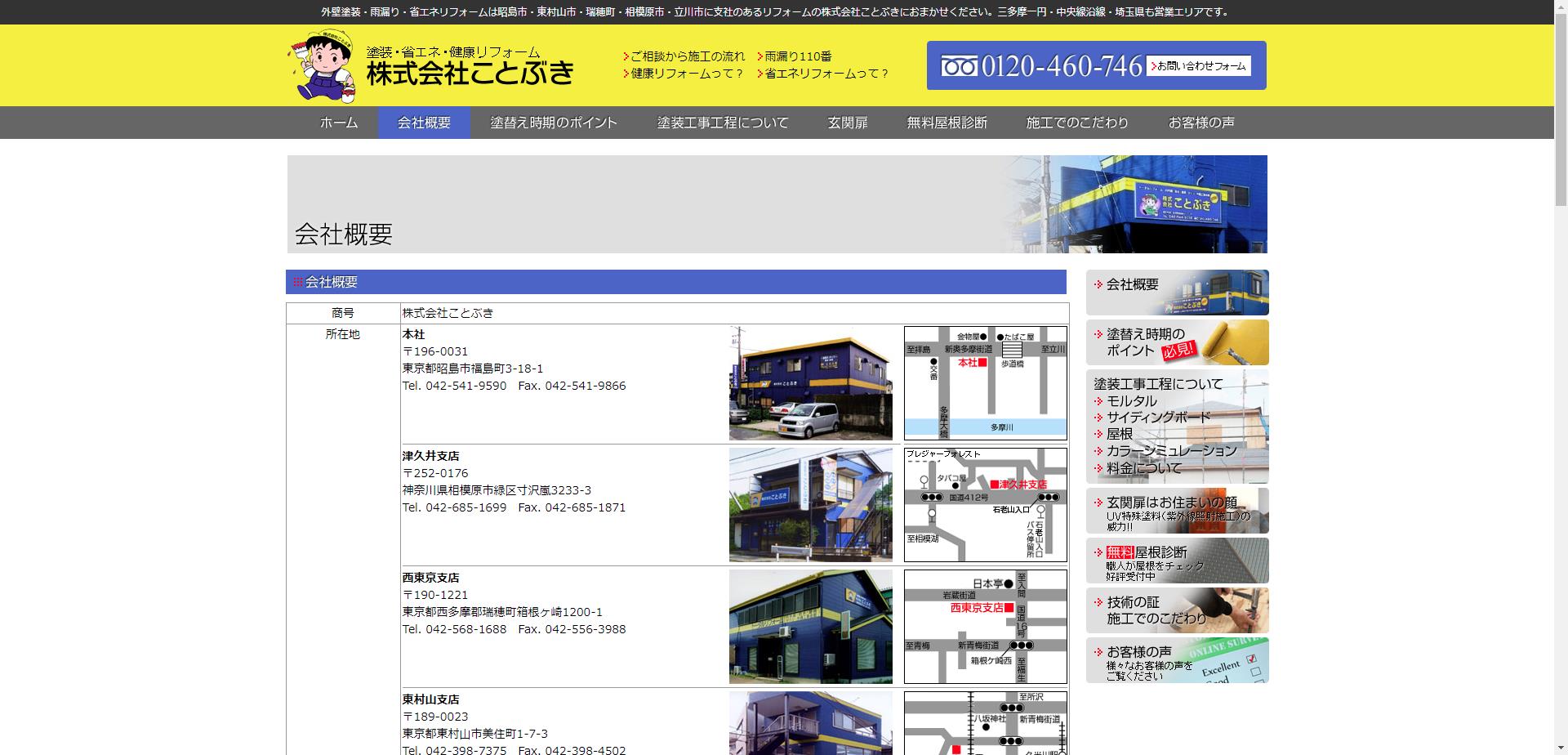
Task: Open sidebar 塗替え時期のポイント banner
Action: (x=1177, y=342)
